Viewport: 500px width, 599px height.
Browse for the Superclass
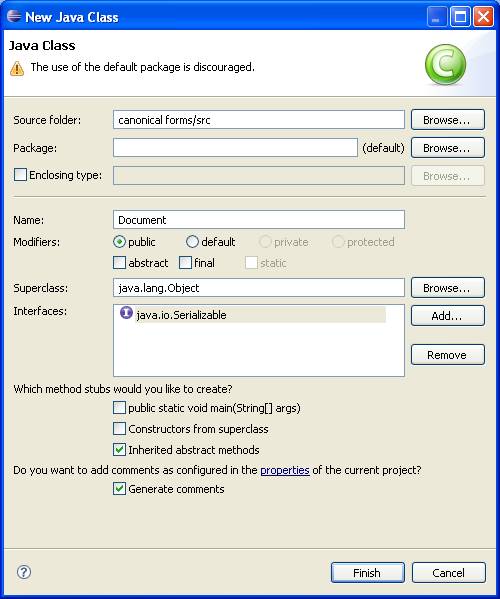pyautogui.click(x=448, y=288)
